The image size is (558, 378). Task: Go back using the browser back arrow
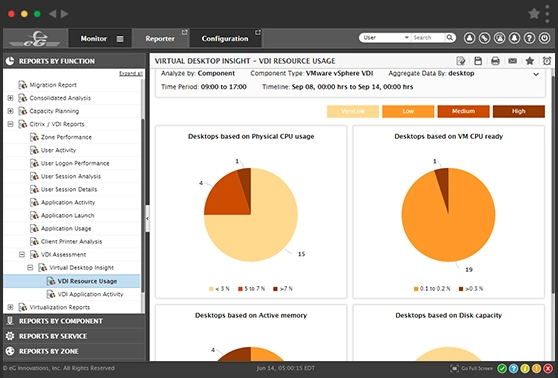[x=52, y=14]
